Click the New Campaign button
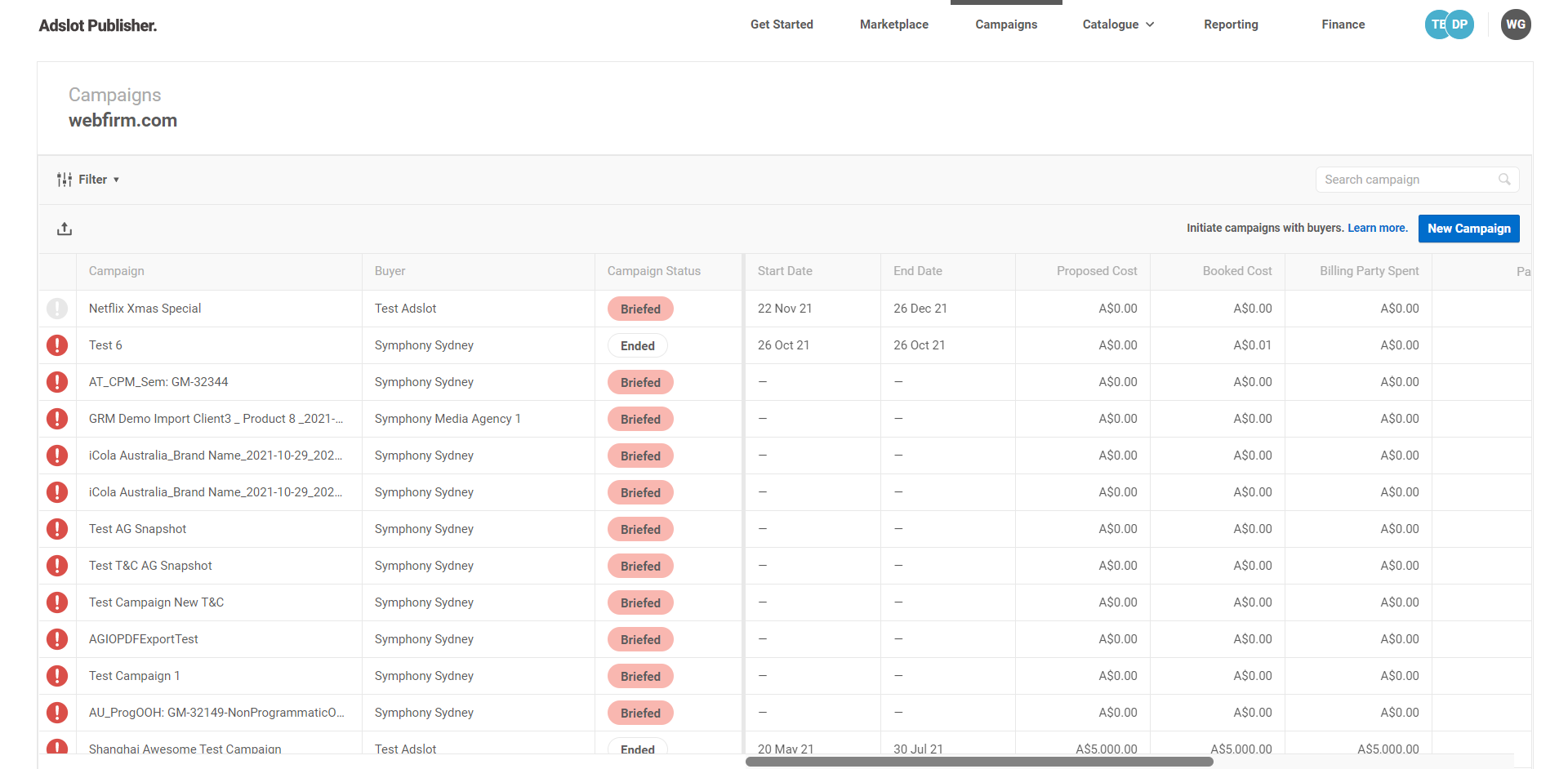Viewport: 1568px width, 769px height. point(1468,229)
